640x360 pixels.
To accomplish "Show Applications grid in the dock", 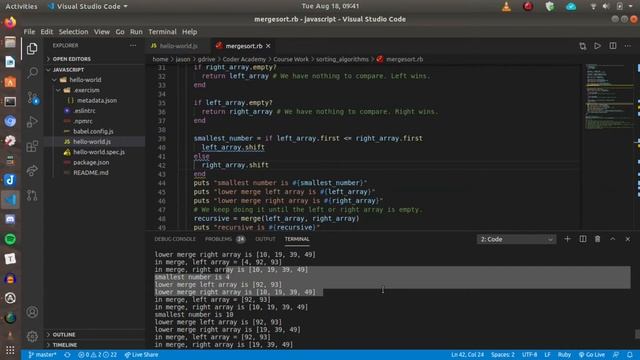I will 10,350.
